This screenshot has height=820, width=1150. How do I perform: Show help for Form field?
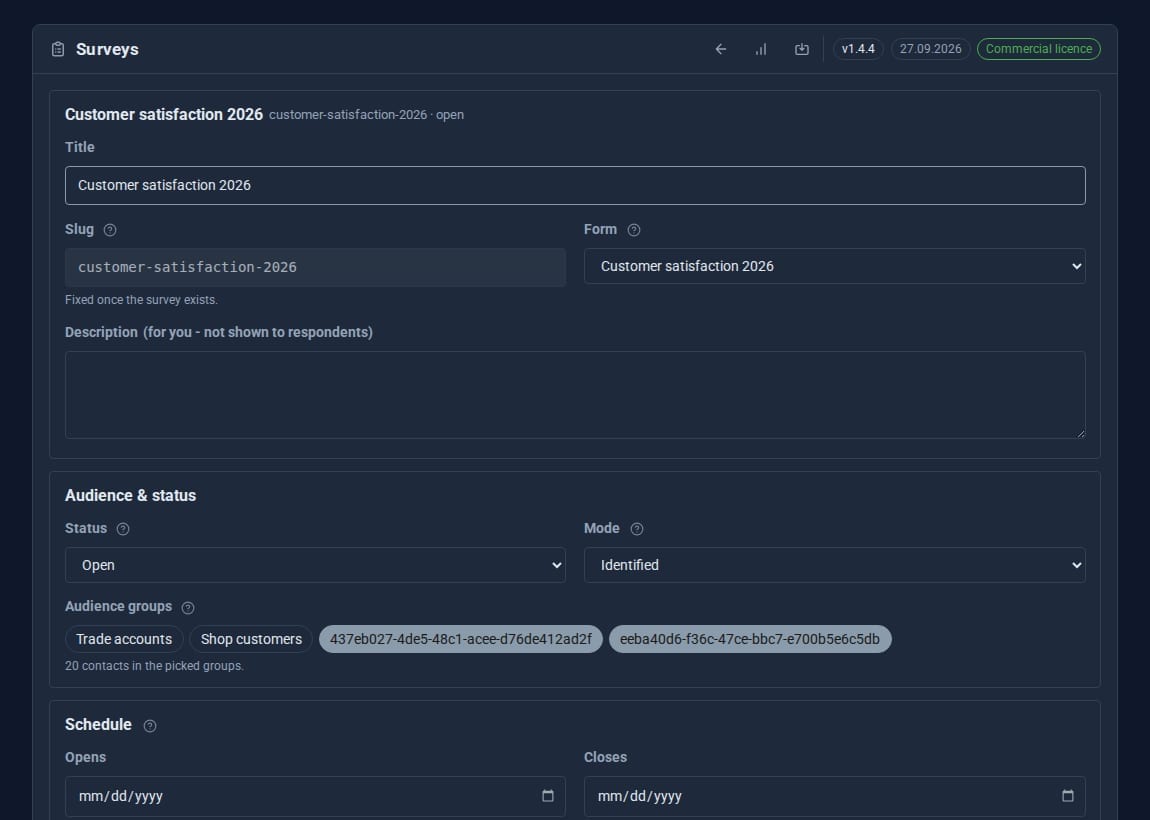coord(634,230)
